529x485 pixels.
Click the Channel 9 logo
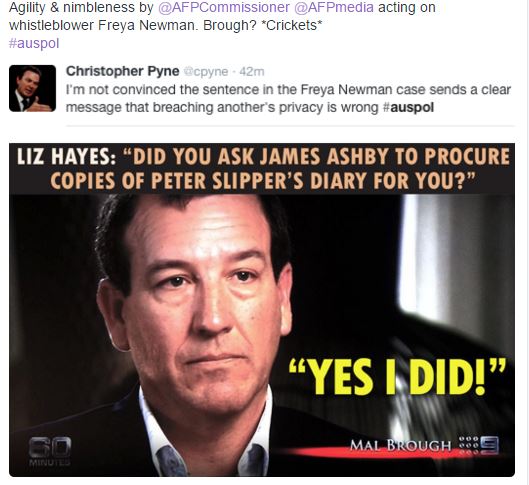[479, 445]
